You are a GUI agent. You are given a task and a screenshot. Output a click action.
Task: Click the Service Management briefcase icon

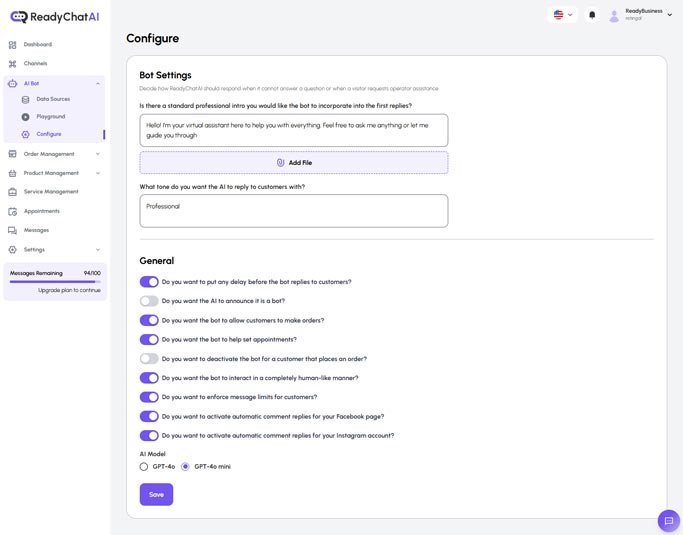13,192
